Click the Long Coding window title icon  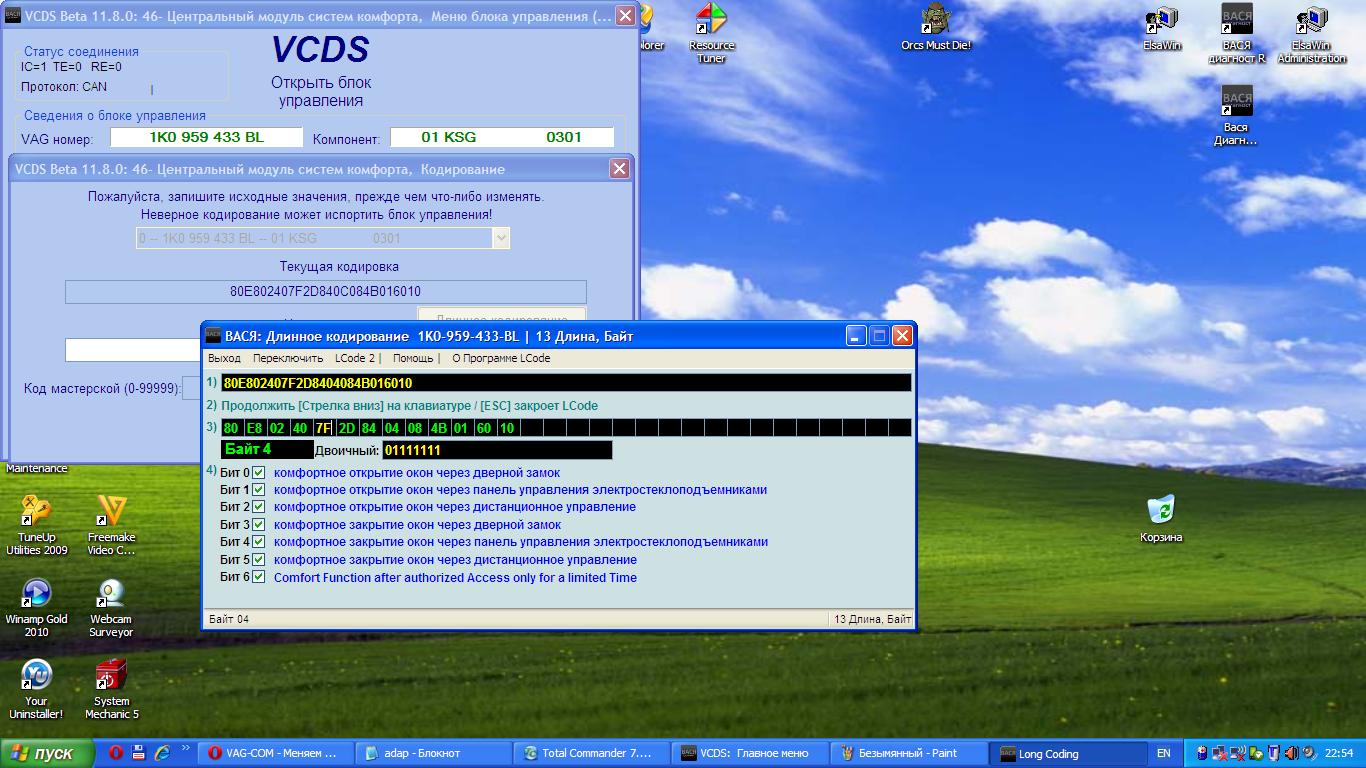213,336
